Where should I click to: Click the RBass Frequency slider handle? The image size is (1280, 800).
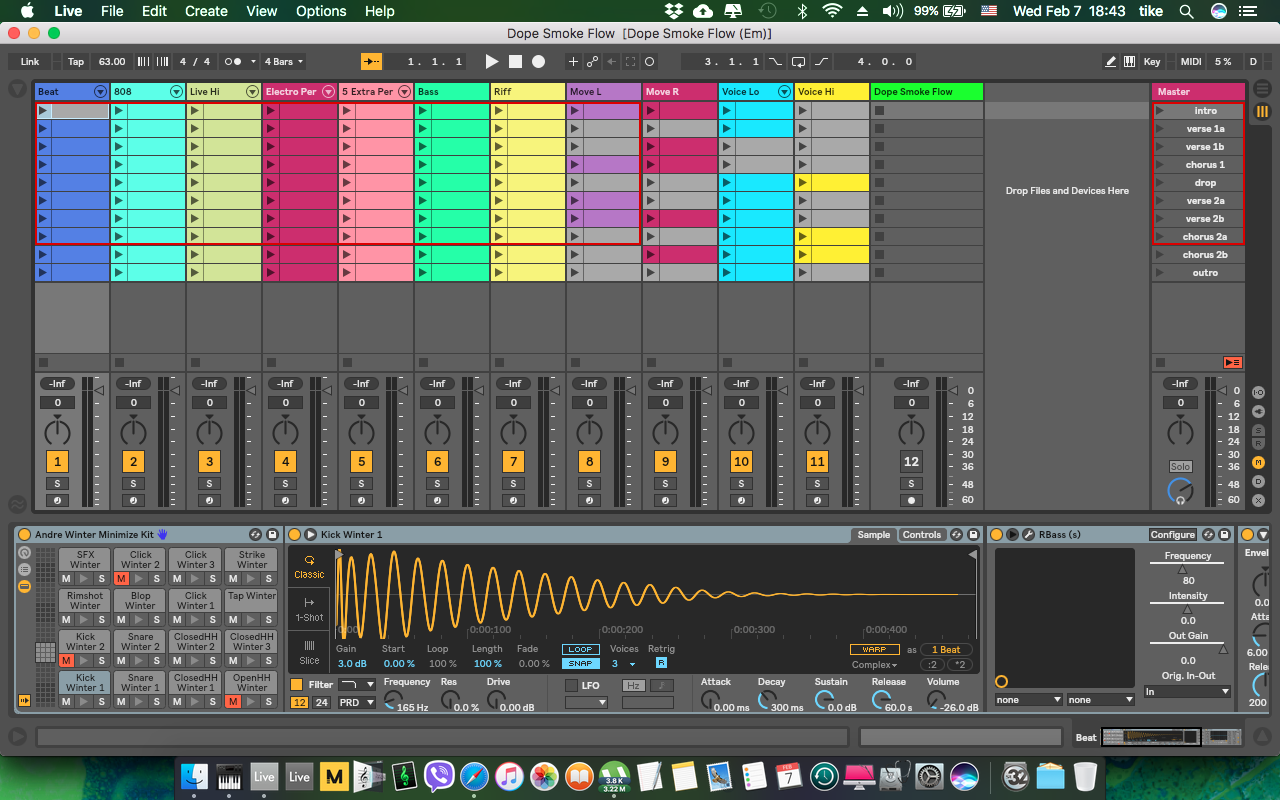(x=1183, y=569)
